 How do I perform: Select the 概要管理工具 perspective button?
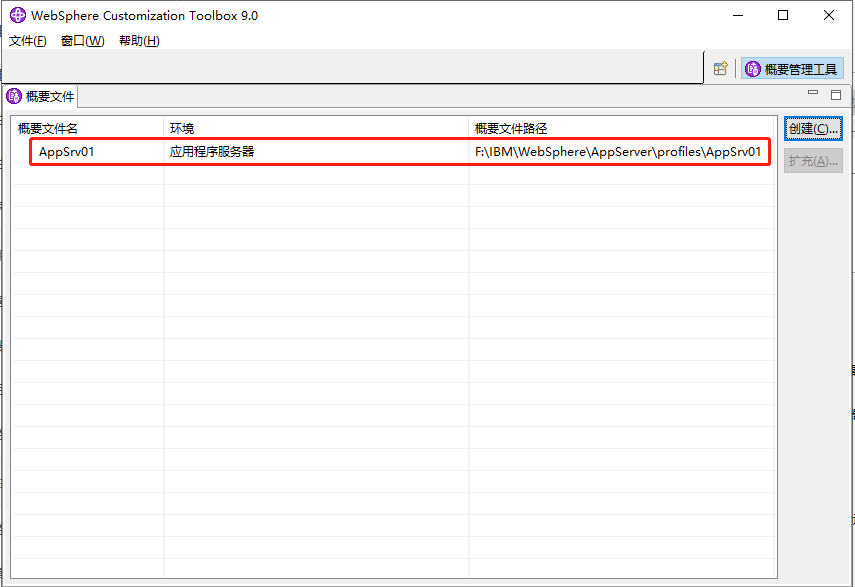tap(792, 69)
